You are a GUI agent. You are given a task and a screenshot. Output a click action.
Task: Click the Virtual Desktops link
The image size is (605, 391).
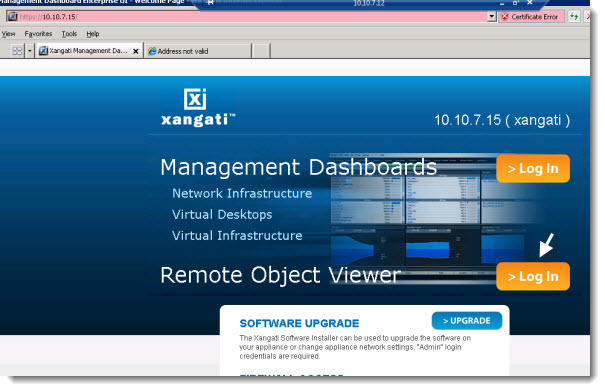click(222, 215)
